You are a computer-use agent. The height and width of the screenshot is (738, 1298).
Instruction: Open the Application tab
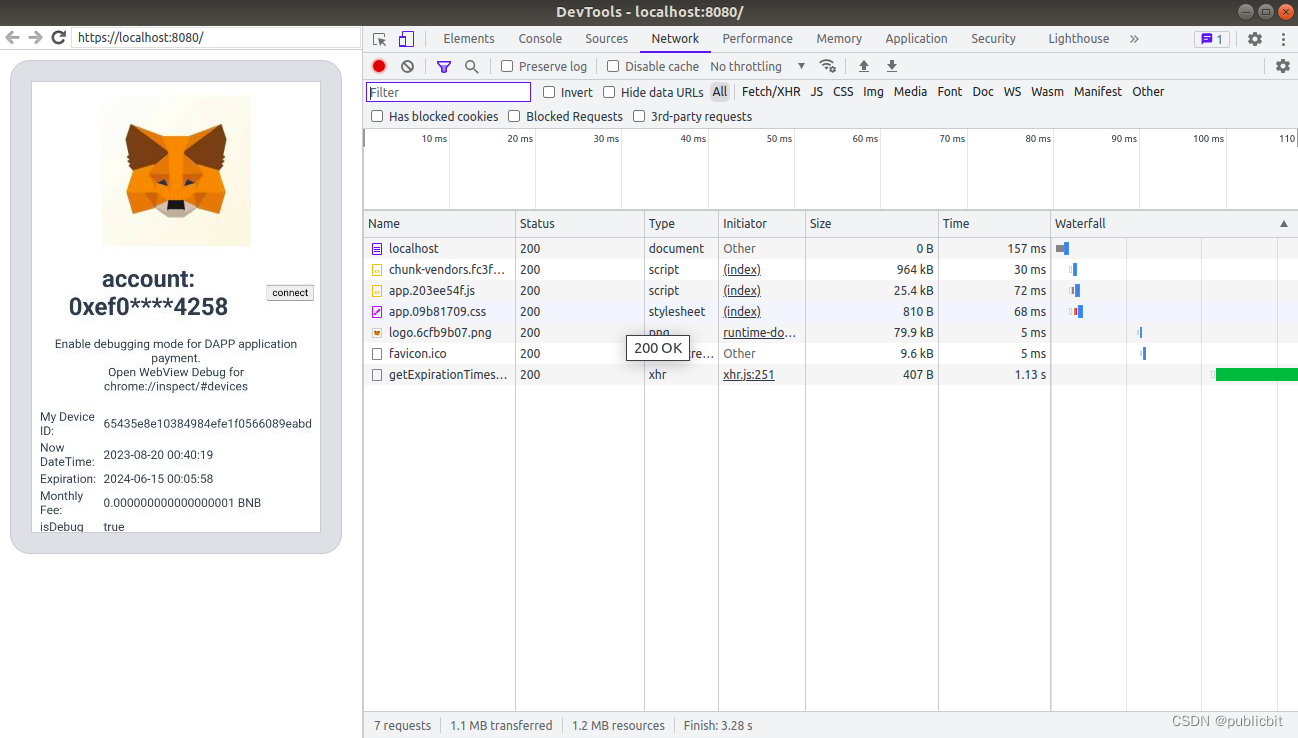tap(916, 39)
